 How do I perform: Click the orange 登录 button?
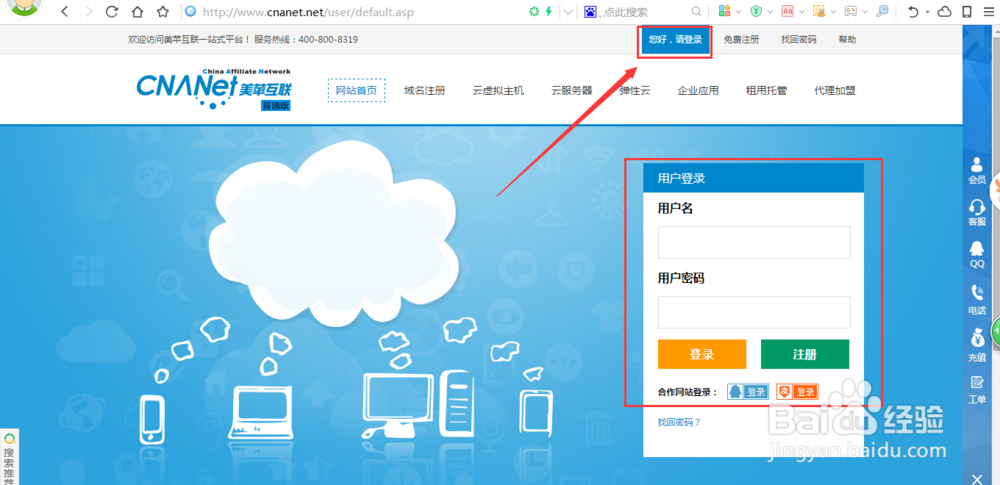[702, 354]
